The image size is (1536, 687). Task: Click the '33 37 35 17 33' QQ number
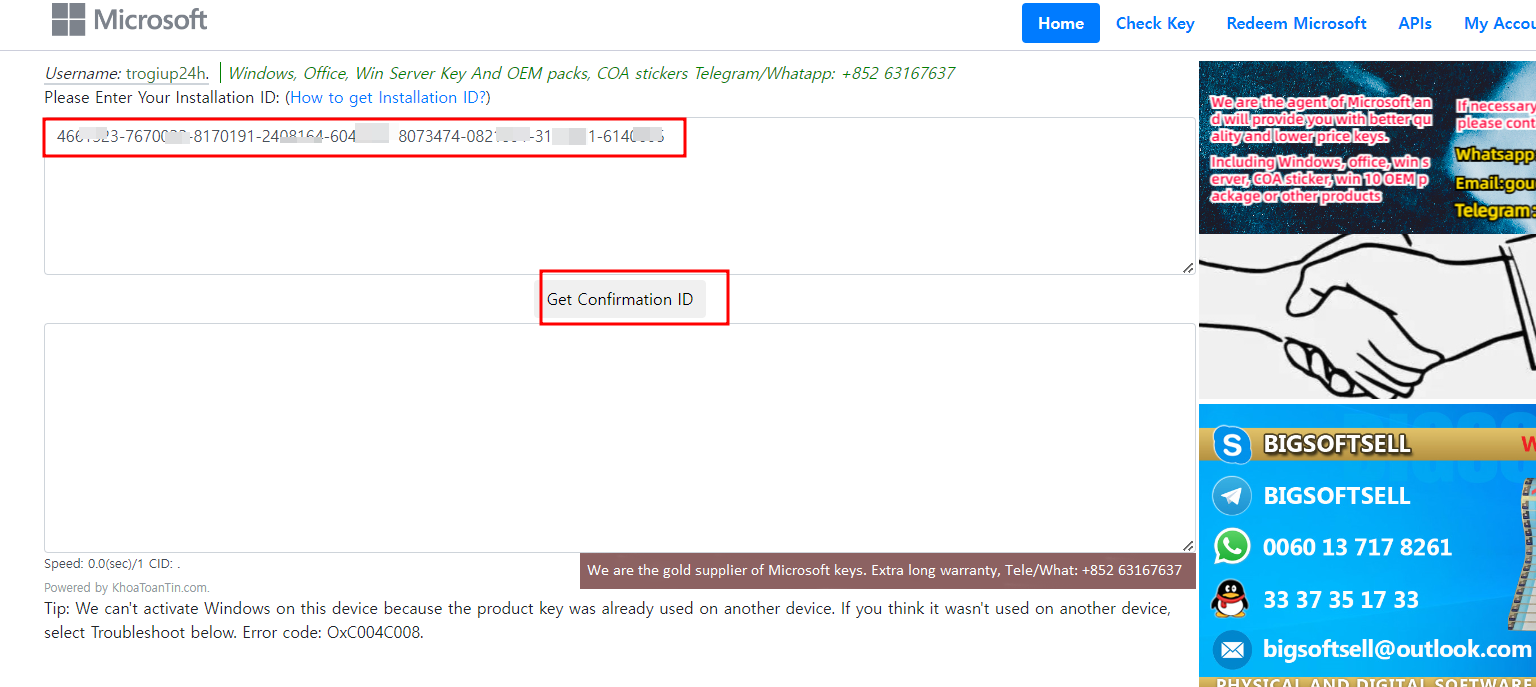click(x=1341, y=600)
